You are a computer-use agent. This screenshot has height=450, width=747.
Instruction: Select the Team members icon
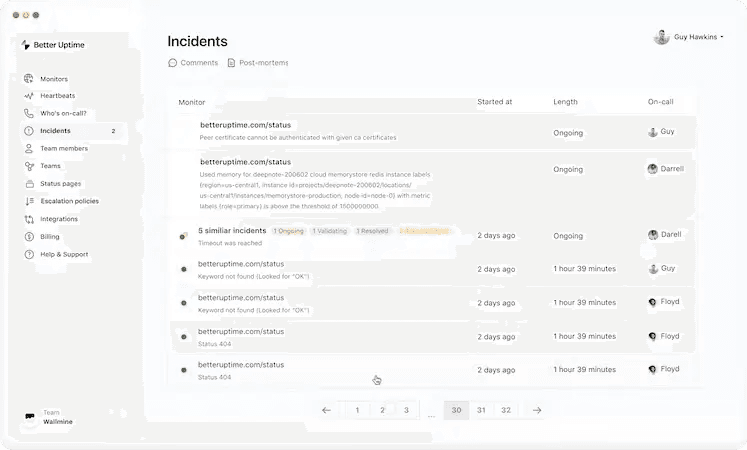(29, 148)
